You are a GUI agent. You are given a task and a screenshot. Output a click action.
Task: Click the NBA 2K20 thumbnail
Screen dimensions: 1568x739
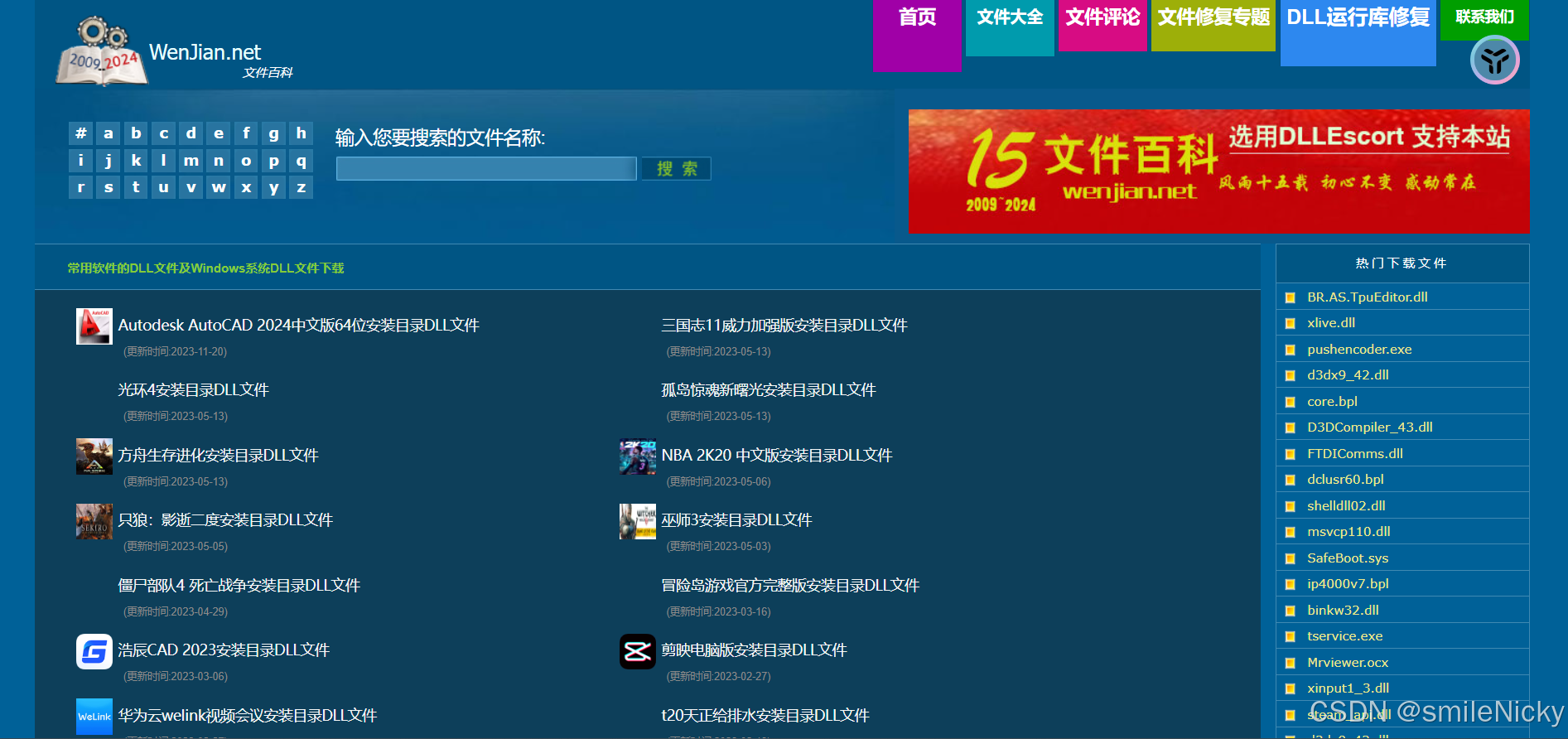(637, 456)
